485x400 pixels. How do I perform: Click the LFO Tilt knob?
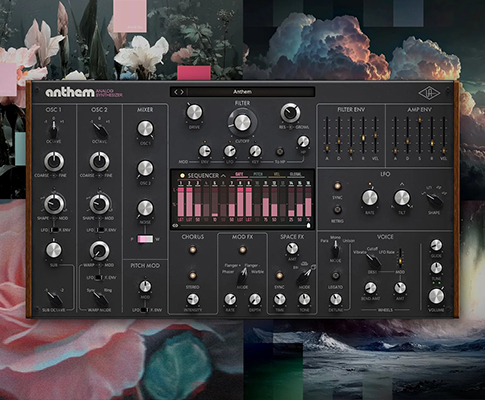click(402, 198)
